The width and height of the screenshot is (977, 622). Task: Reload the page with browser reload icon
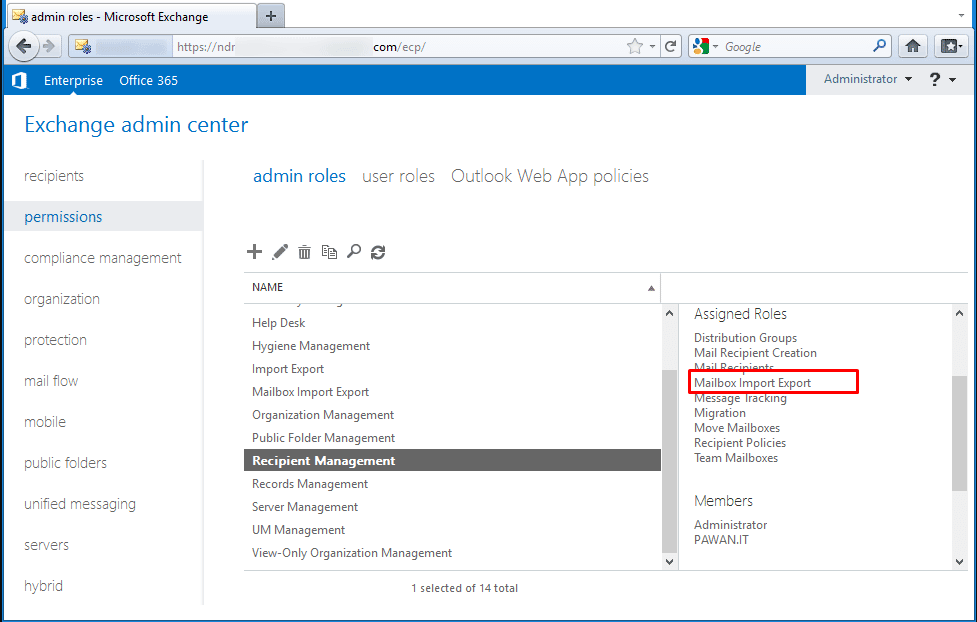[x=670, y=46]
